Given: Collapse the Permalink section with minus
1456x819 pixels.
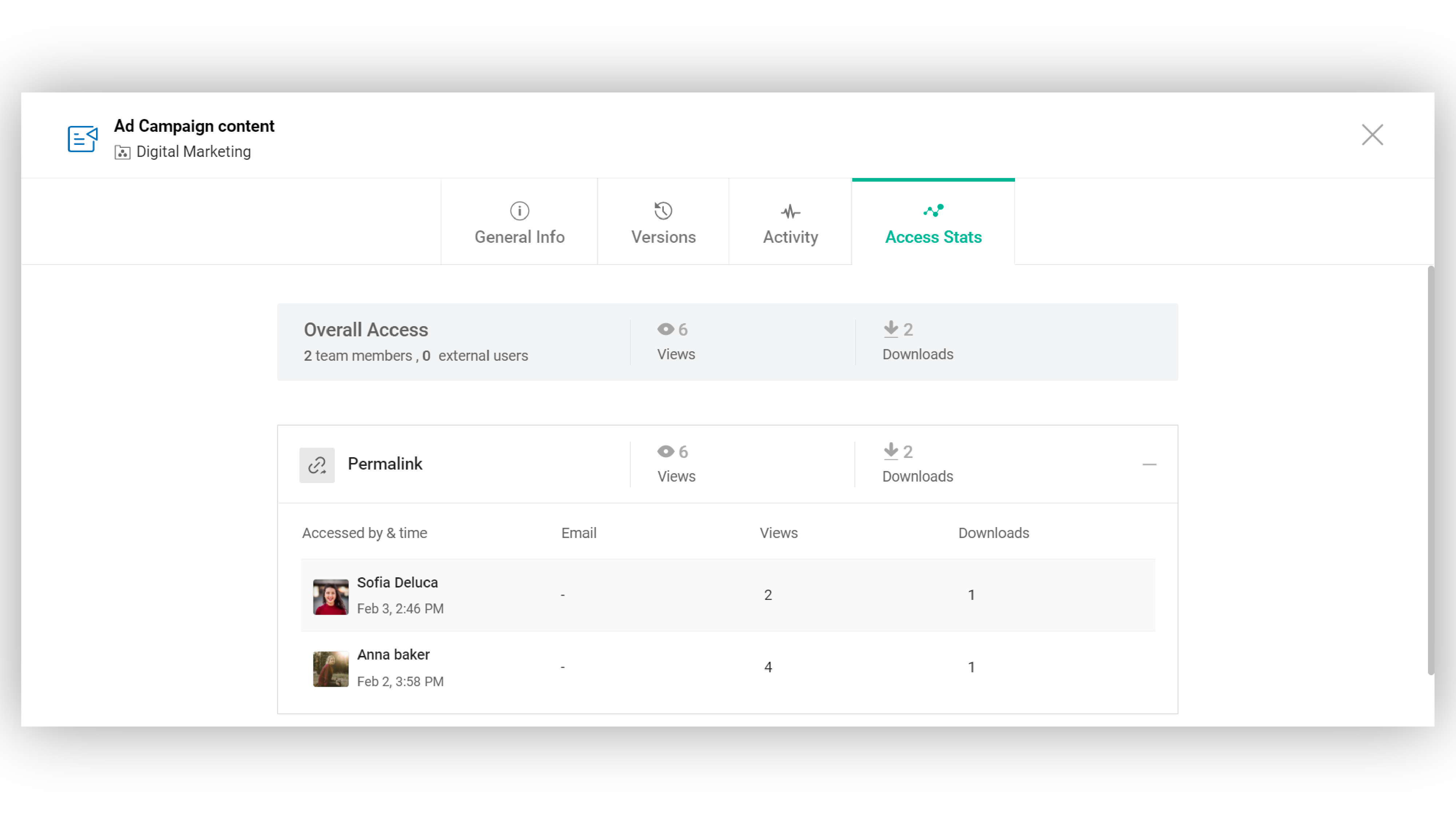Looking at the screenshot, I should coord(1149,464).
